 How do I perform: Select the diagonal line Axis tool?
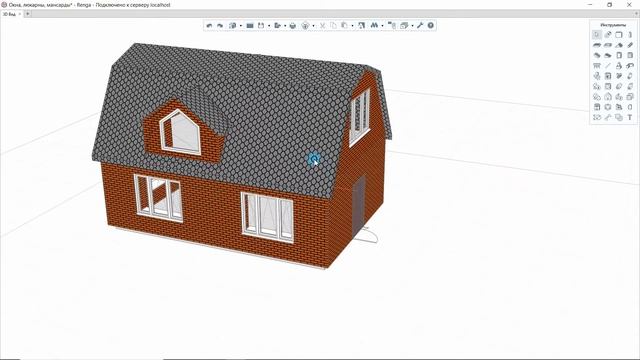point(608,65)
